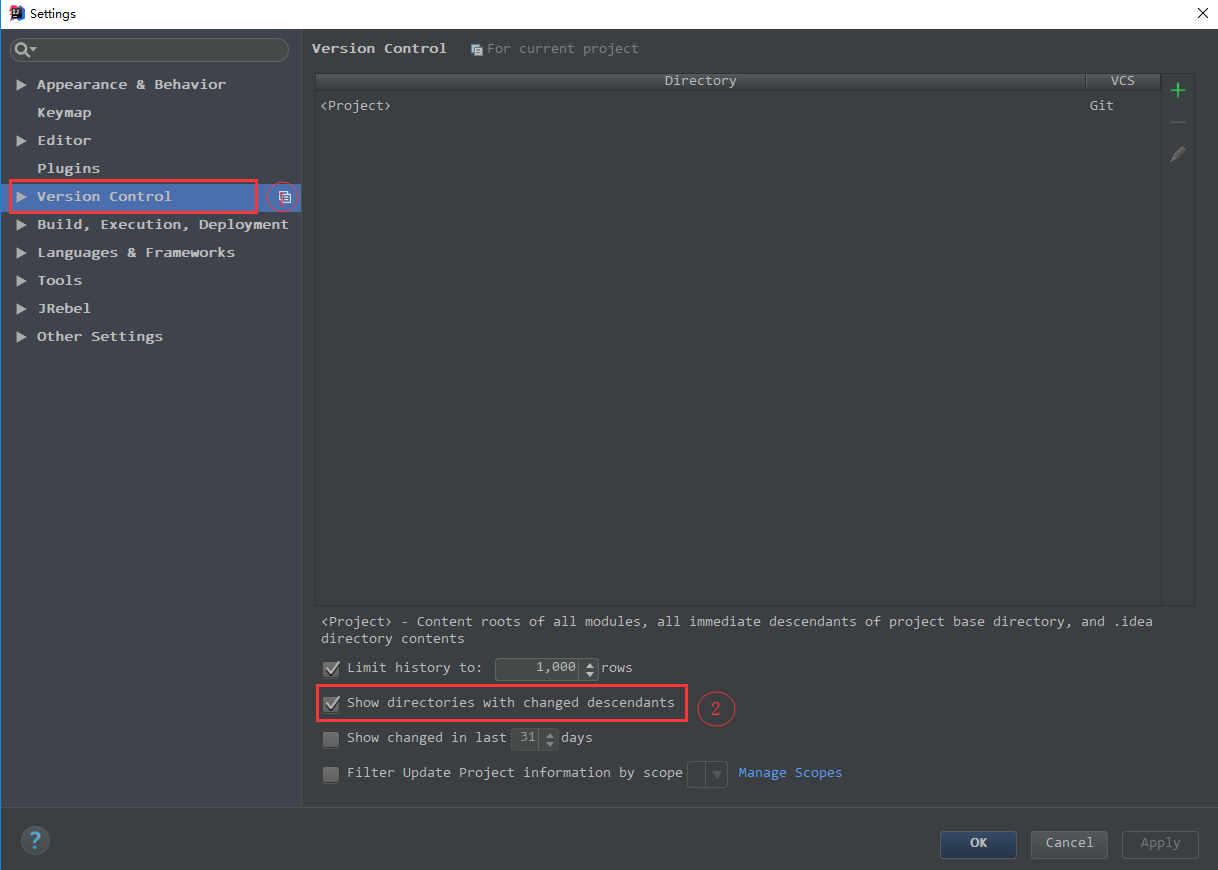Add a new directory mapping with green plus icon

(x=1178, y=90)
